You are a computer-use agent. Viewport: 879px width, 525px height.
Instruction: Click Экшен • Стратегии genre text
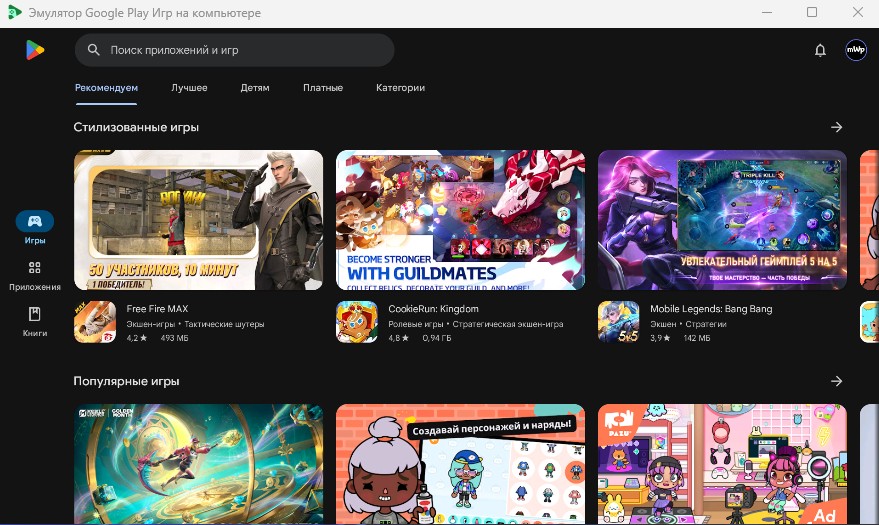pos(688,324)
